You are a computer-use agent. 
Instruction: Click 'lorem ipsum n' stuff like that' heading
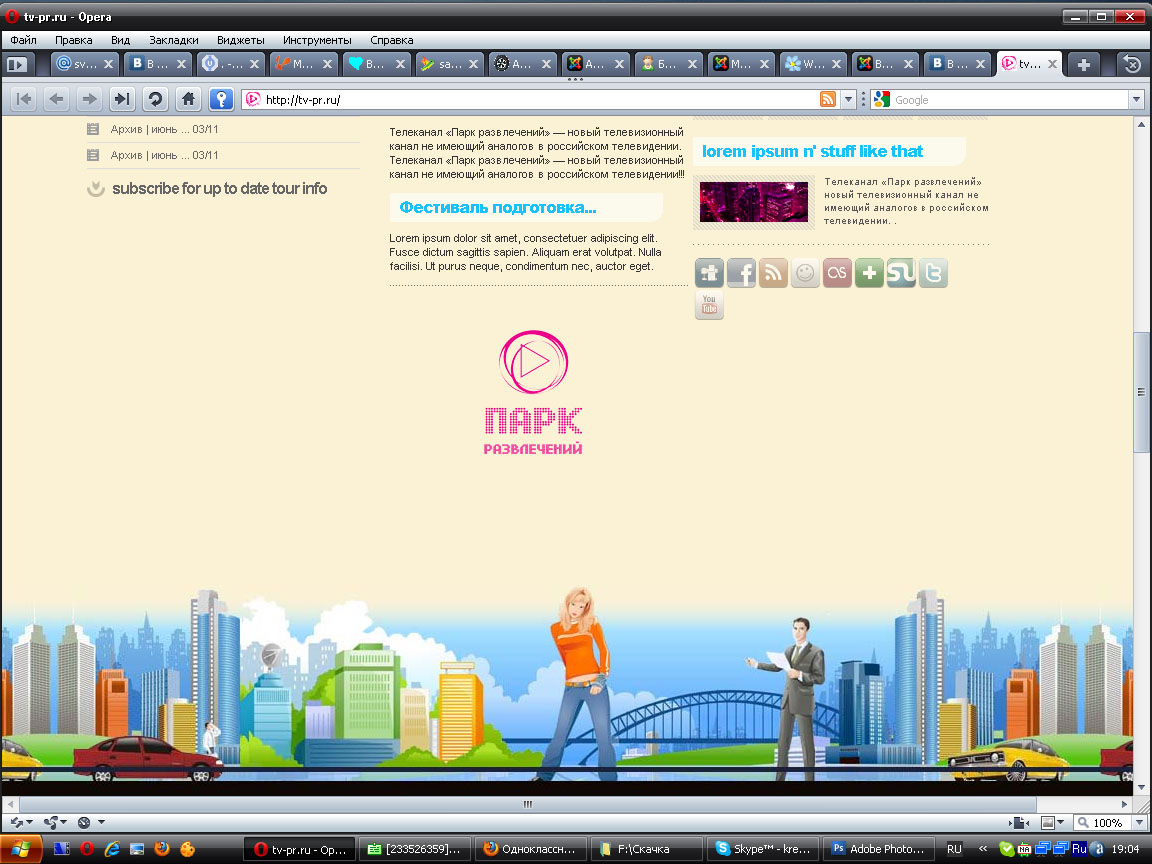point(812,151)
